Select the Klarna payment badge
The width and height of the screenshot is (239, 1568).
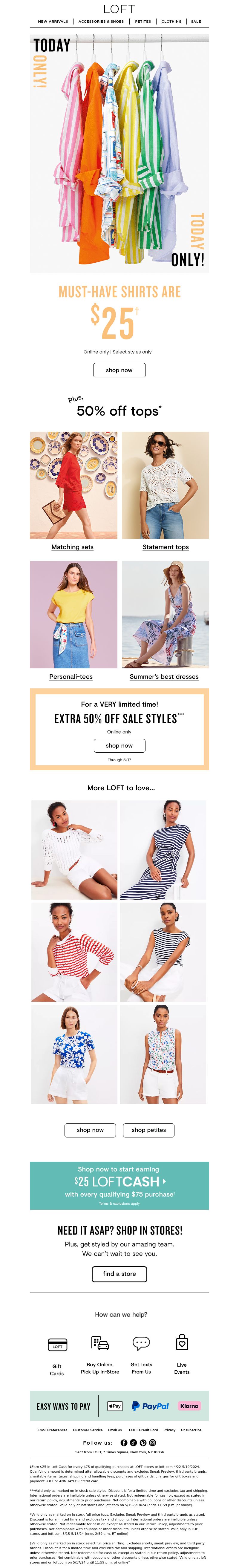pyautogui.click(x=189, y=1406)
